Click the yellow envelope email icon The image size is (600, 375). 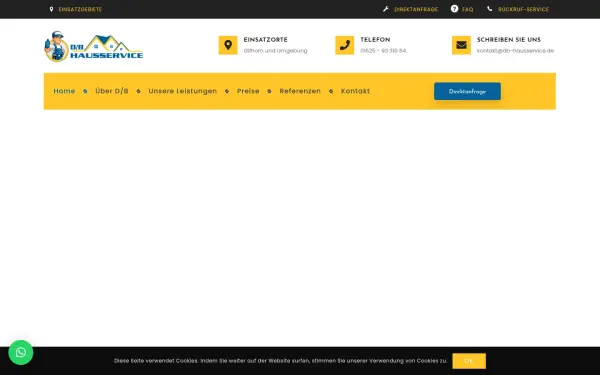coord(461,45)
